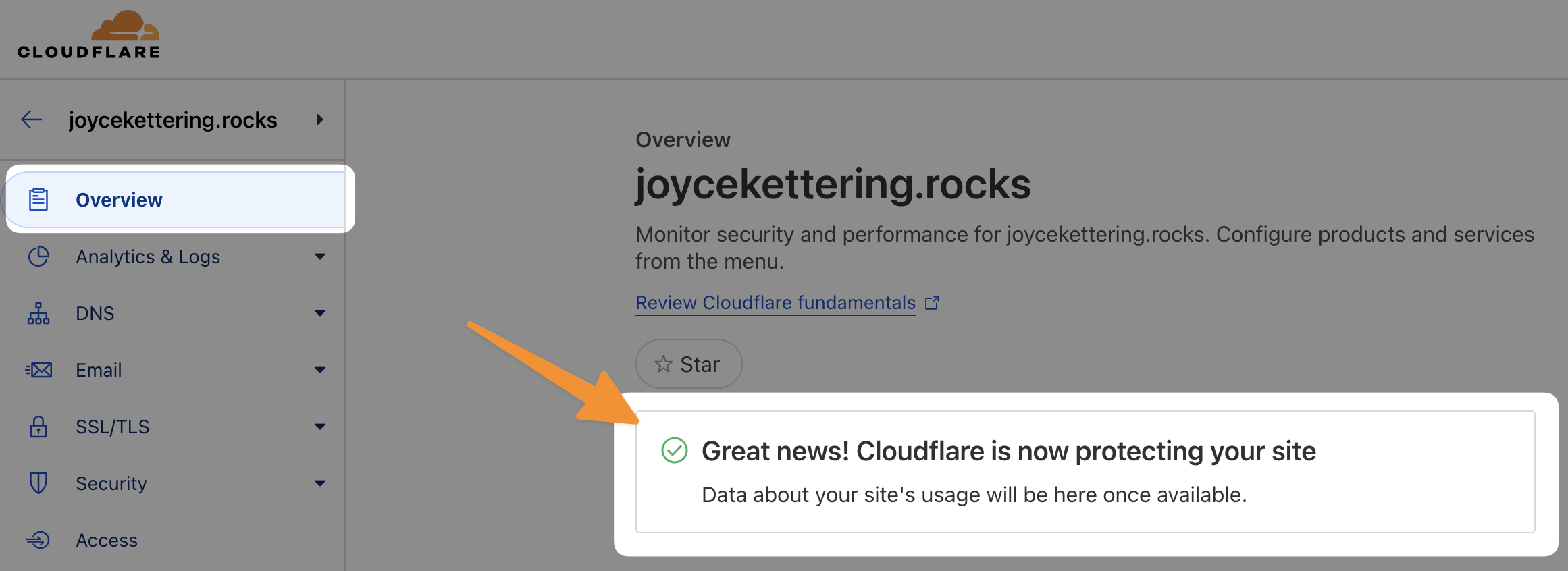
Task: Click the Email envelope icon
Action: click(38, 370)
